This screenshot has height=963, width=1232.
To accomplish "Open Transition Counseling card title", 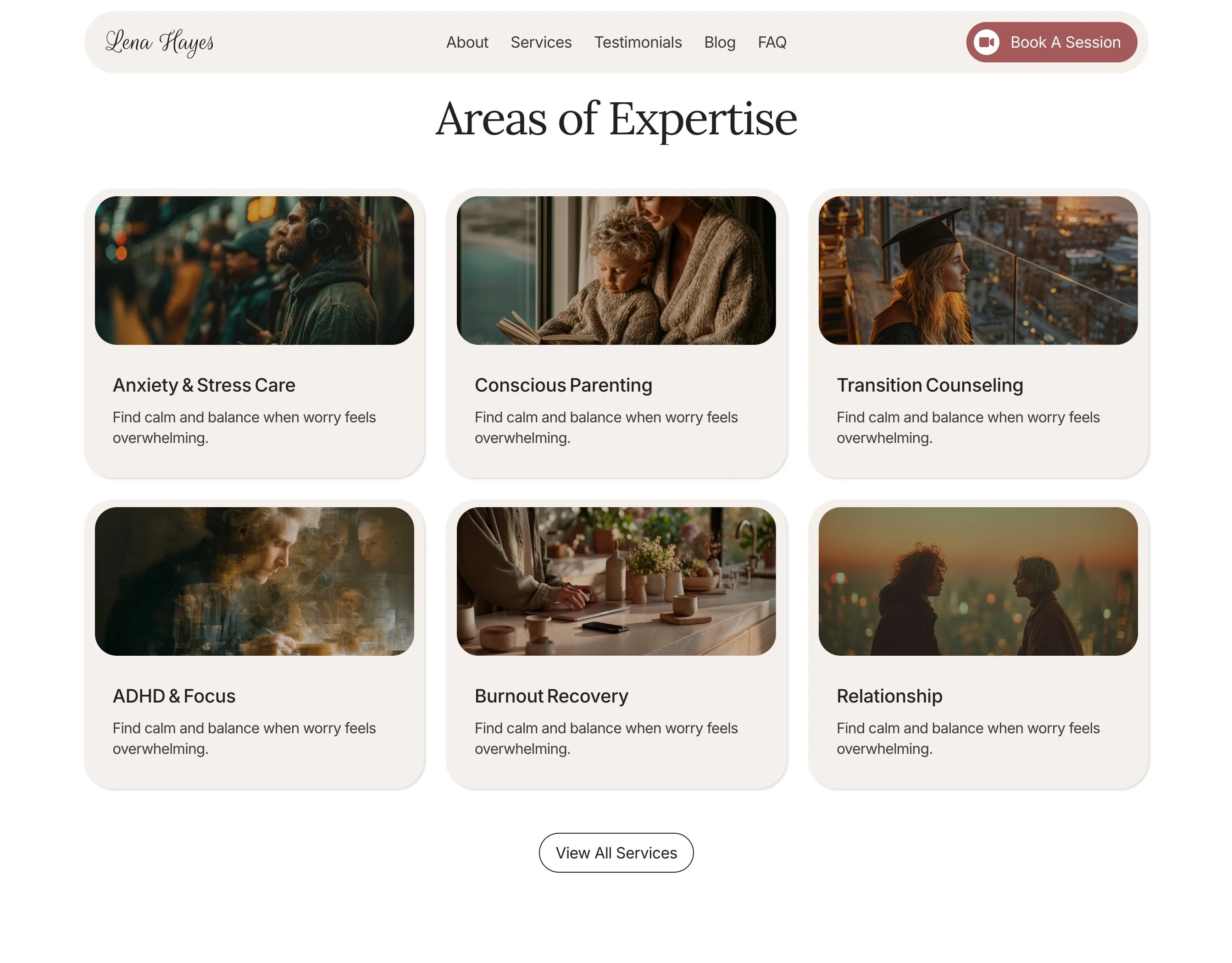I will tap(929, 385).
